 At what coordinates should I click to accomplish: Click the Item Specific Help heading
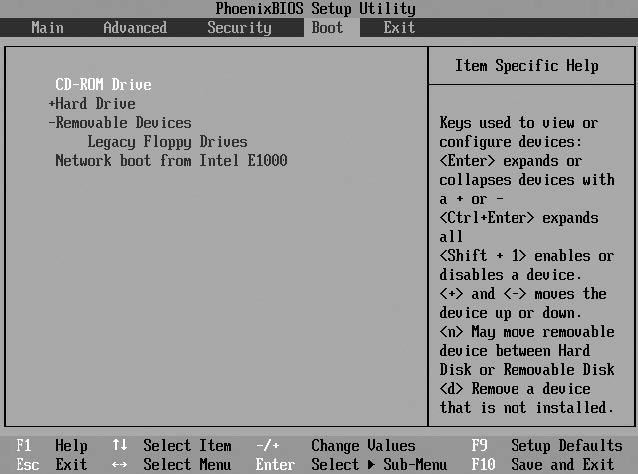tap(527, 66)
